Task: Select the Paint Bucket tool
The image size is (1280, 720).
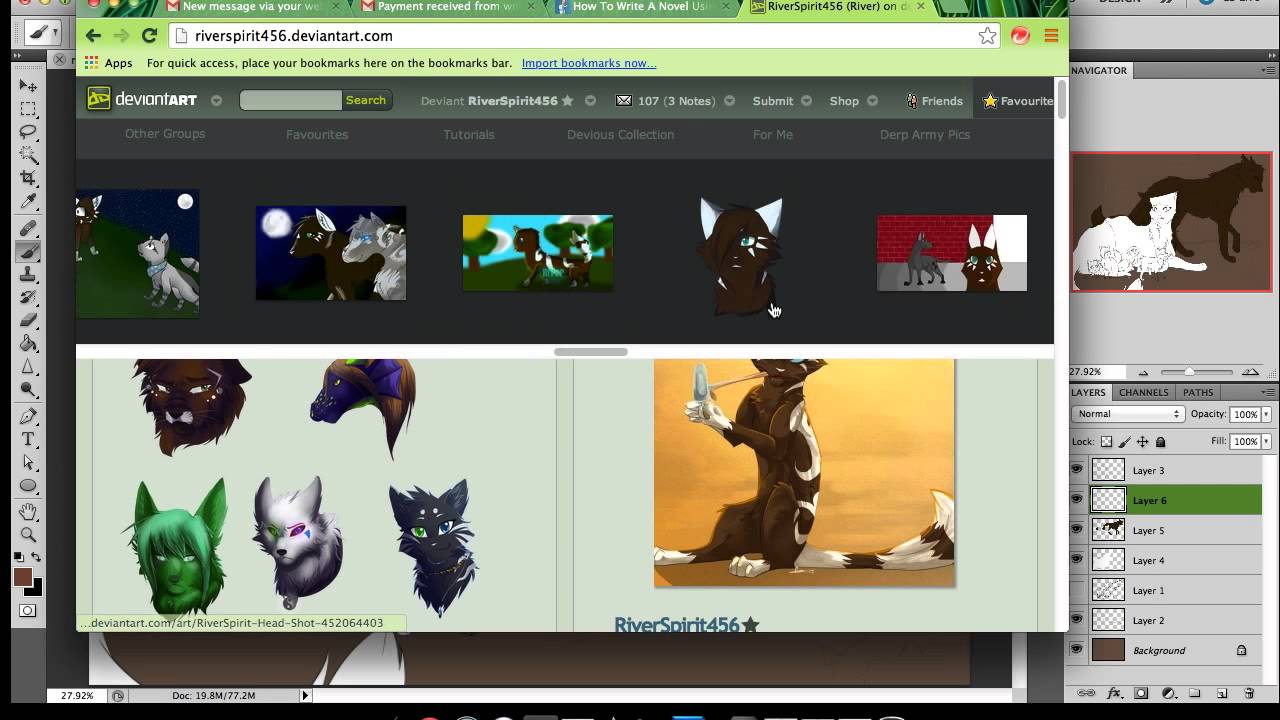Action: (x=28, y=344)
